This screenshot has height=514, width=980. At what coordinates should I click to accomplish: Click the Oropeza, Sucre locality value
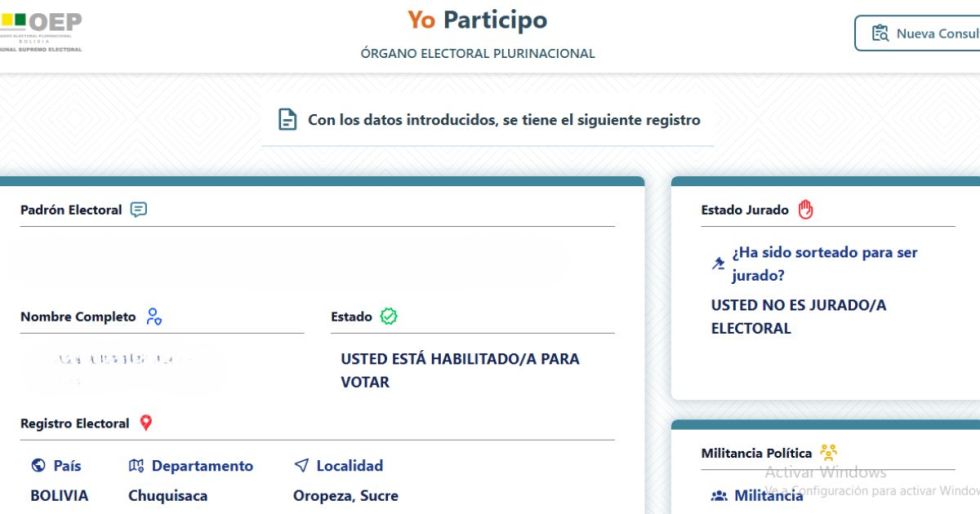pos(346,496)
